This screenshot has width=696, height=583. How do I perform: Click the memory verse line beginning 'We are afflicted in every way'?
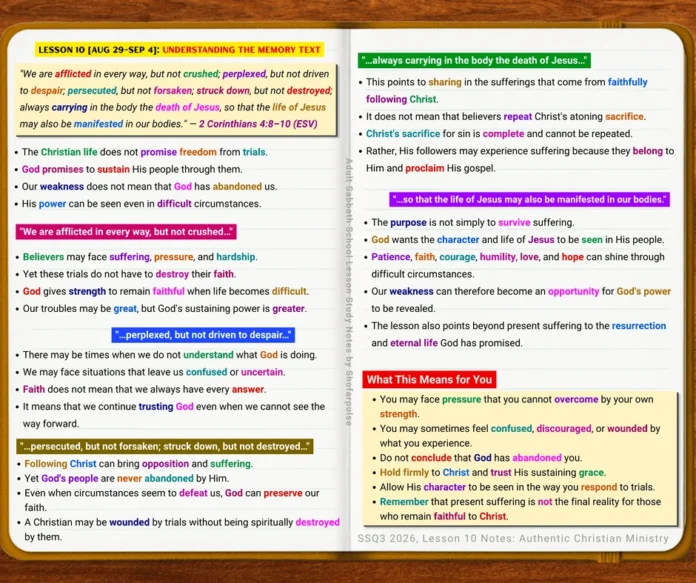pyautogui.click(x=175, y=74)
